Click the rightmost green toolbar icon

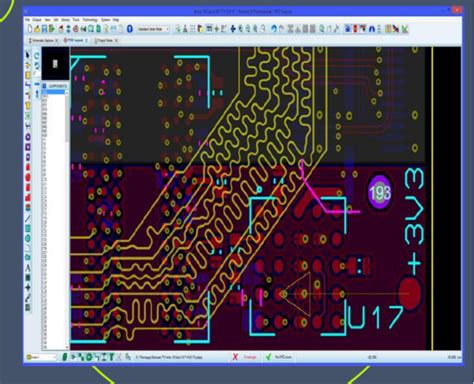405,29
